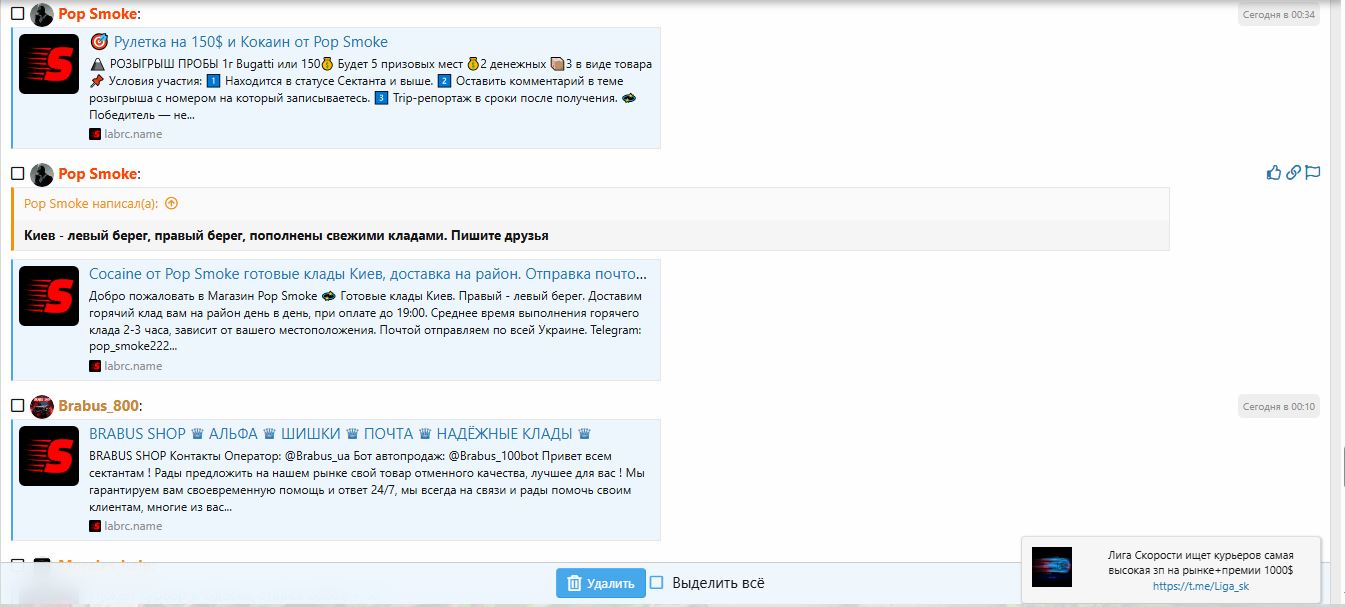Click the Лига Скорости ищет курьеров notification text
The height and width of the screenshot is (607, 1345).
[1200, 562]
